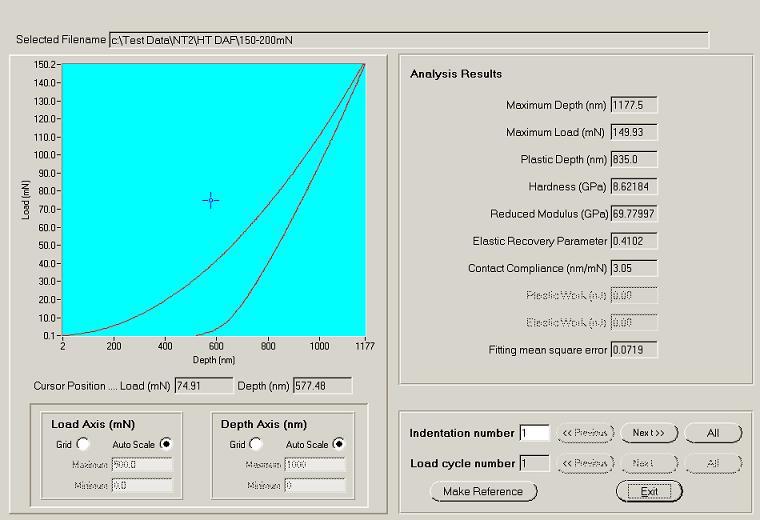Click the Elastic Recovery Parameter value 0.4102

pyautogui.click(x=634, y=241)
